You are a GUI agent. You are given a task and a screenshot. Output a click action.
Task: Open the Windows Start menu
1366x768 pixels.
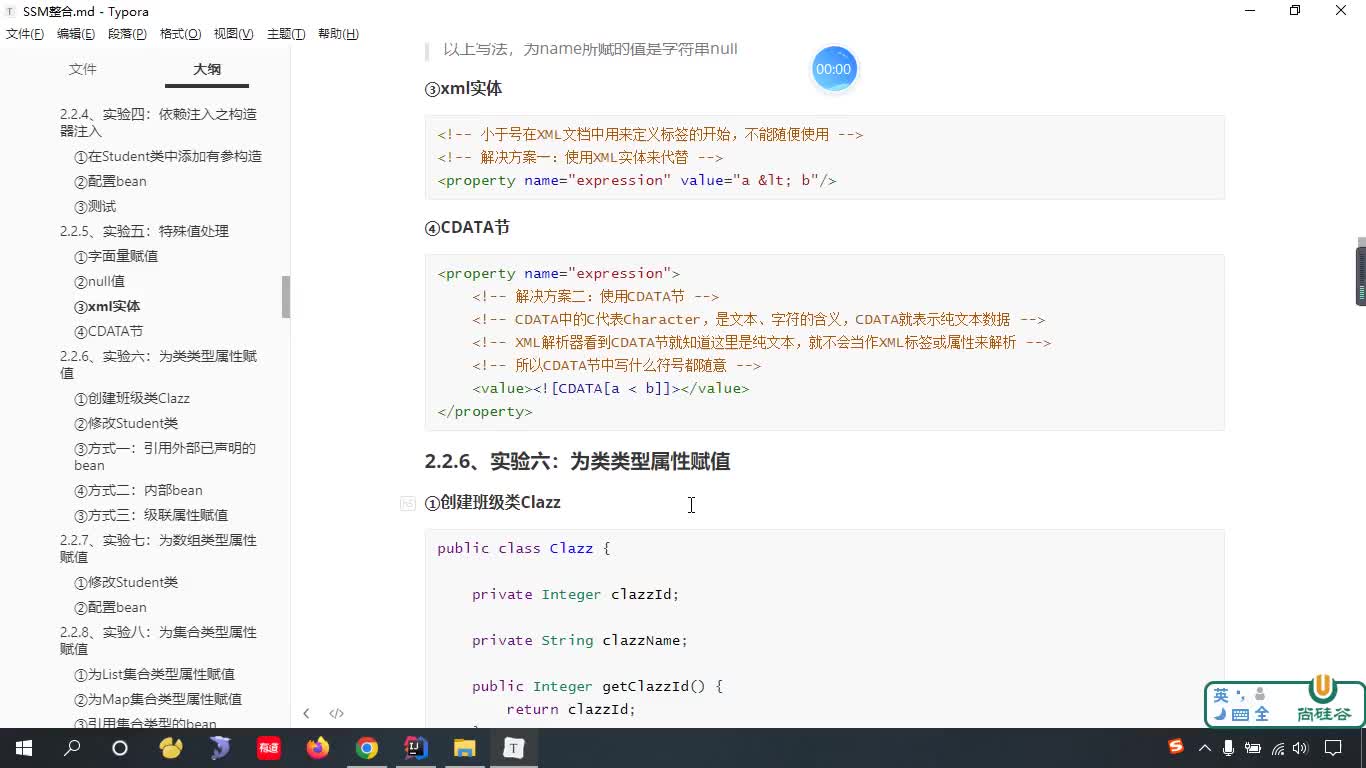tap(24, 747)
